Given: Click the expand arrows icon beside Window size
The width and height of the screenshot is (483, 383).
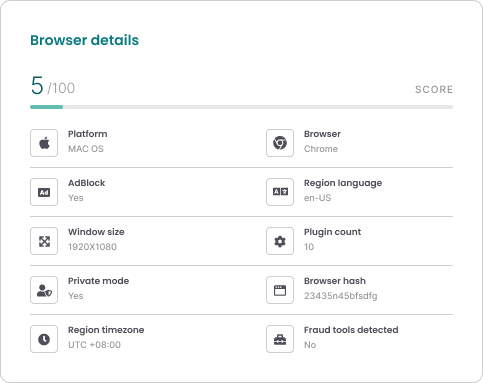Looking at the screenshot, I should coord(44,241).
